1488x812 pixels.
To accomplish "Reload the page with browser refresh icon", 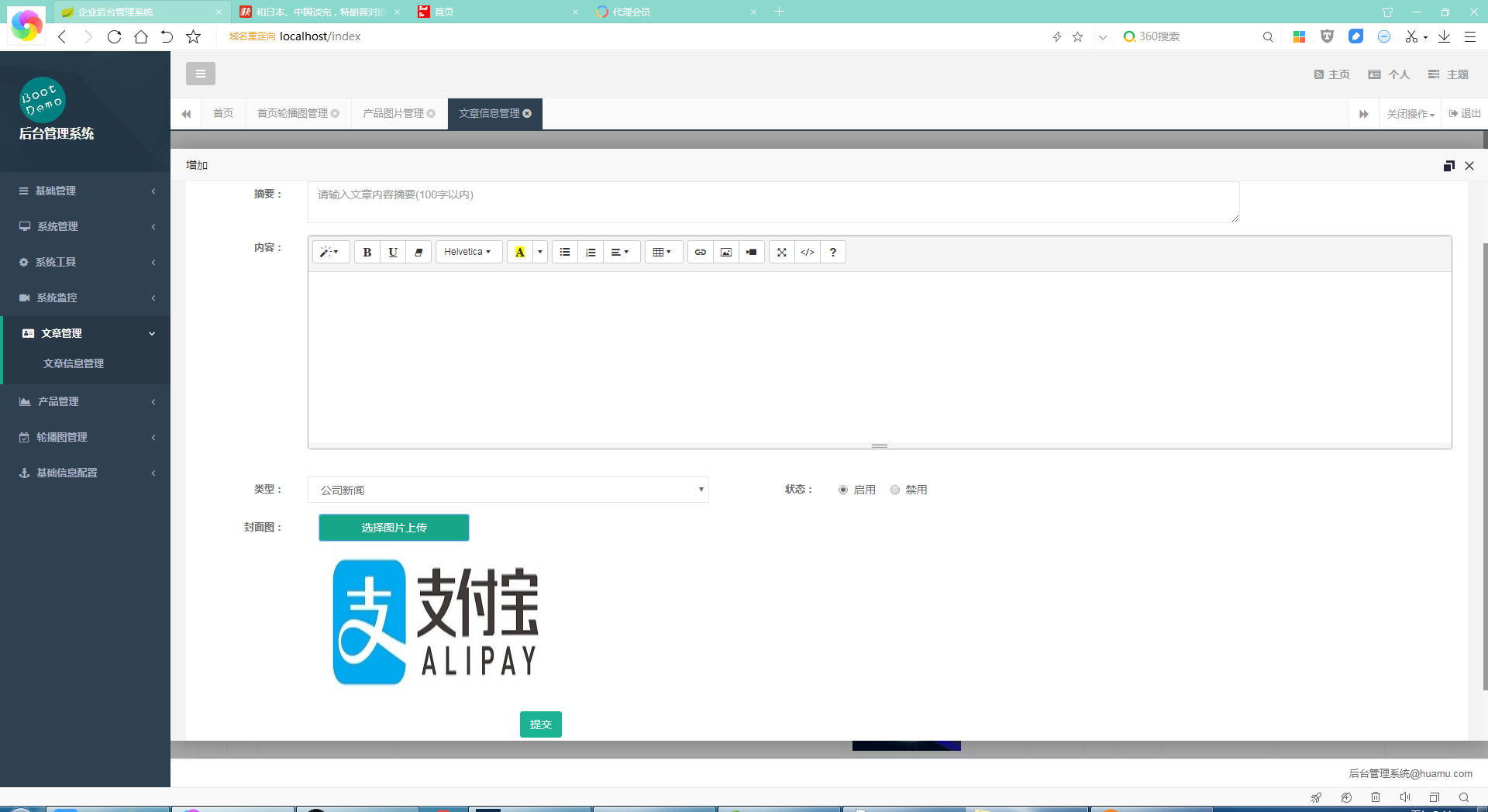I will pyautogui.click(x=115, y=36).
